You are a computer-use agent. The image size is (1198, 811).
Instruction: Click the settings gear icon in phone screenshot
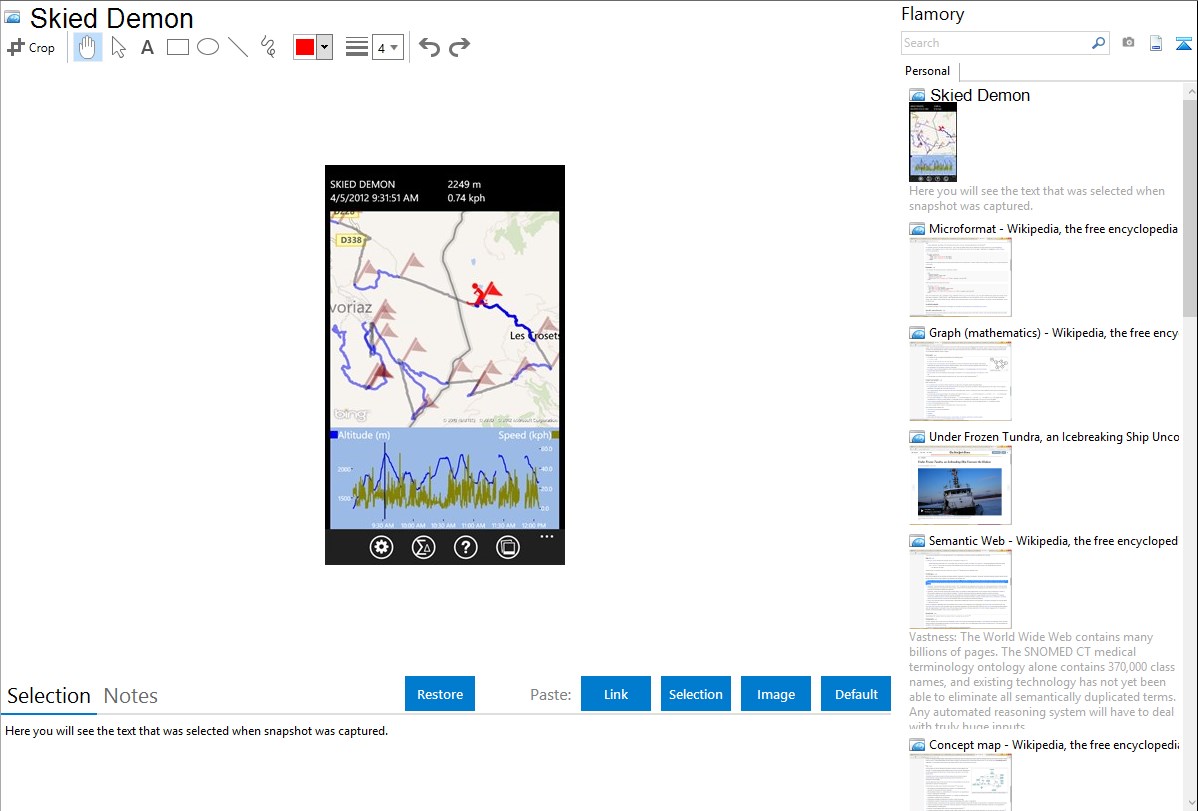pyautogui.click(x=381, y=547)
